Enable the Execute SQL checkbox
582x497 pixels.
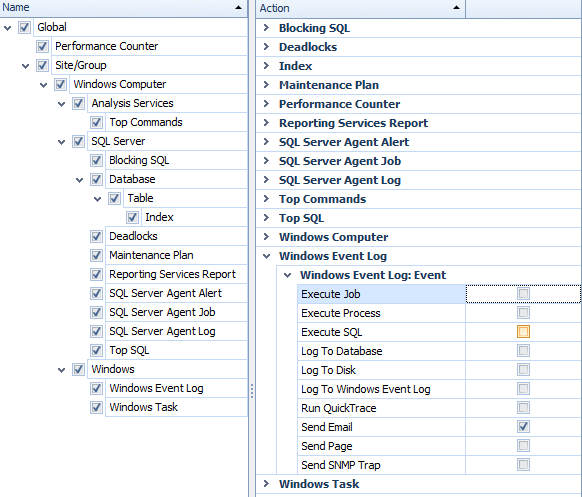(523, 331)
